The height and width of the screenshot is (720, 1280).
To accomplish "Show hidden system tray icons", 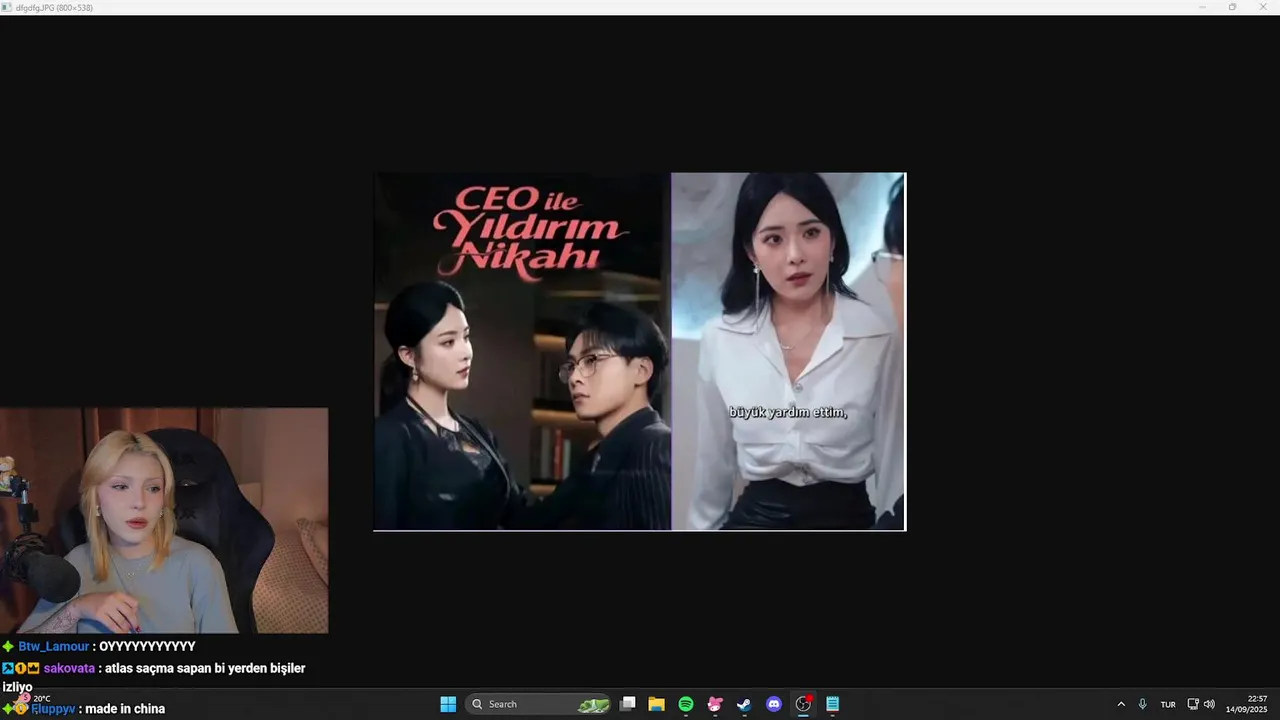I will tap(1121, 704).
